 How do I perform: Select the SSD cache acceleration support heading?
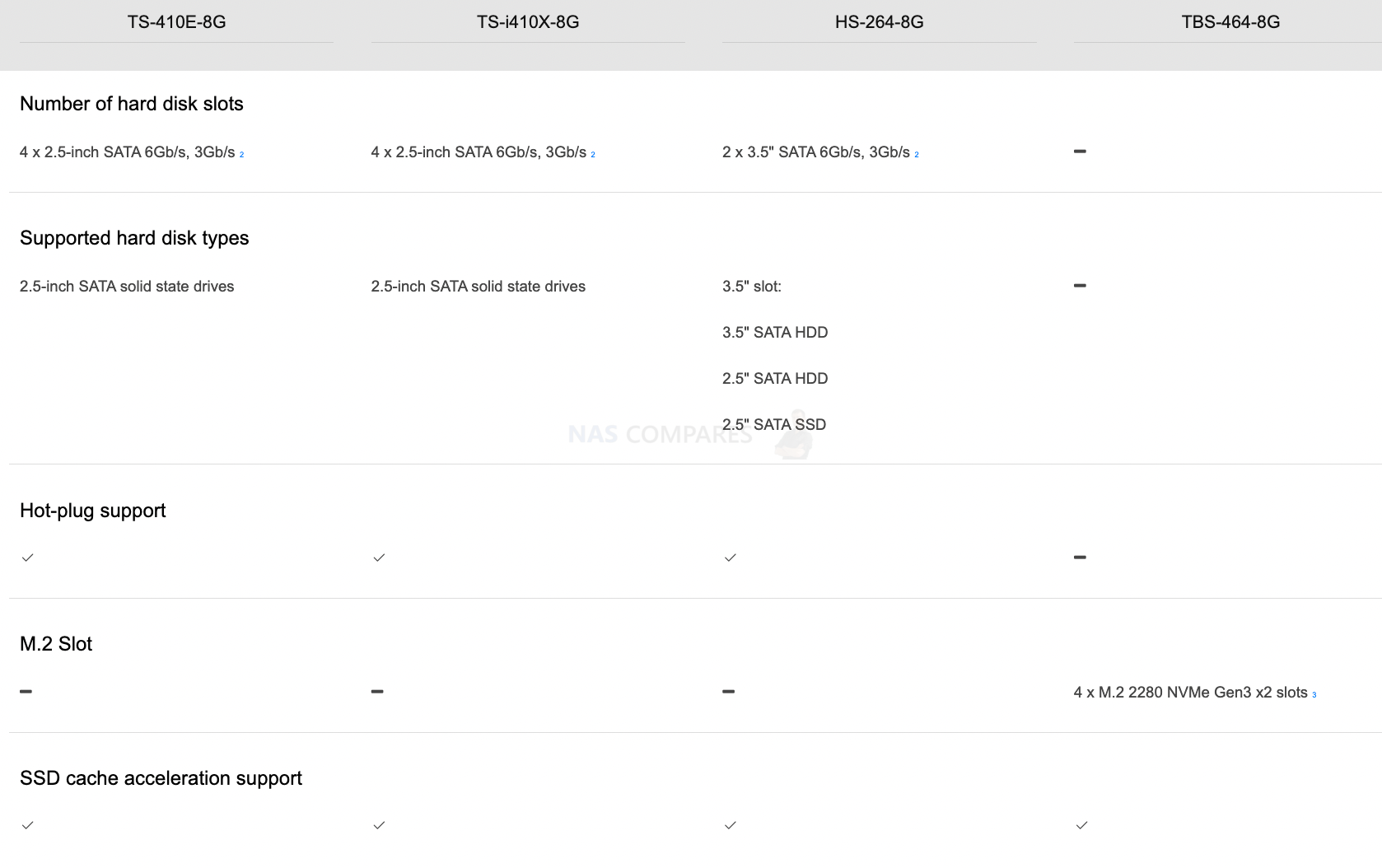[161, 778]
